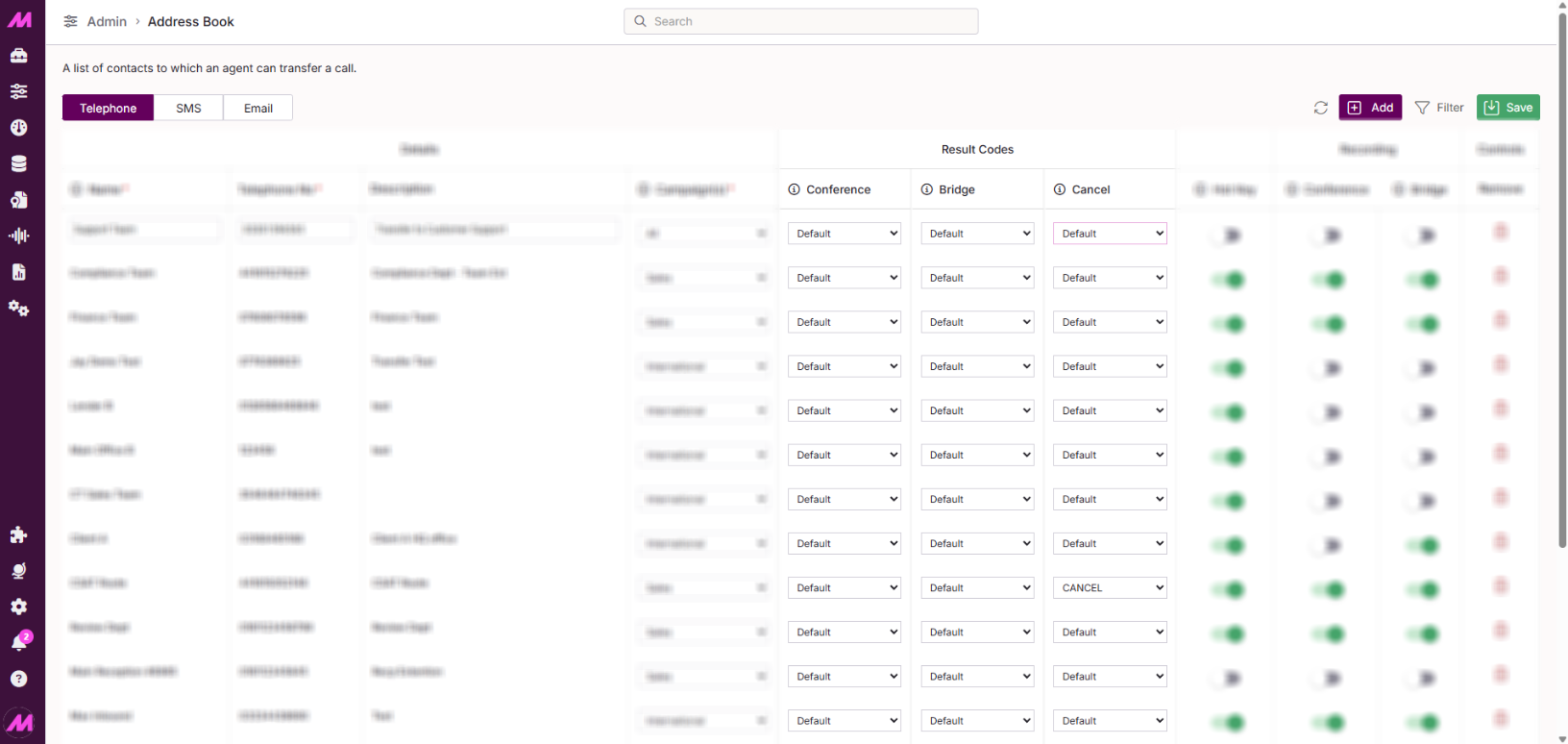Click the red trash icon in first row
This screenshot has width=1568, height=744.
coord(1501,233)
